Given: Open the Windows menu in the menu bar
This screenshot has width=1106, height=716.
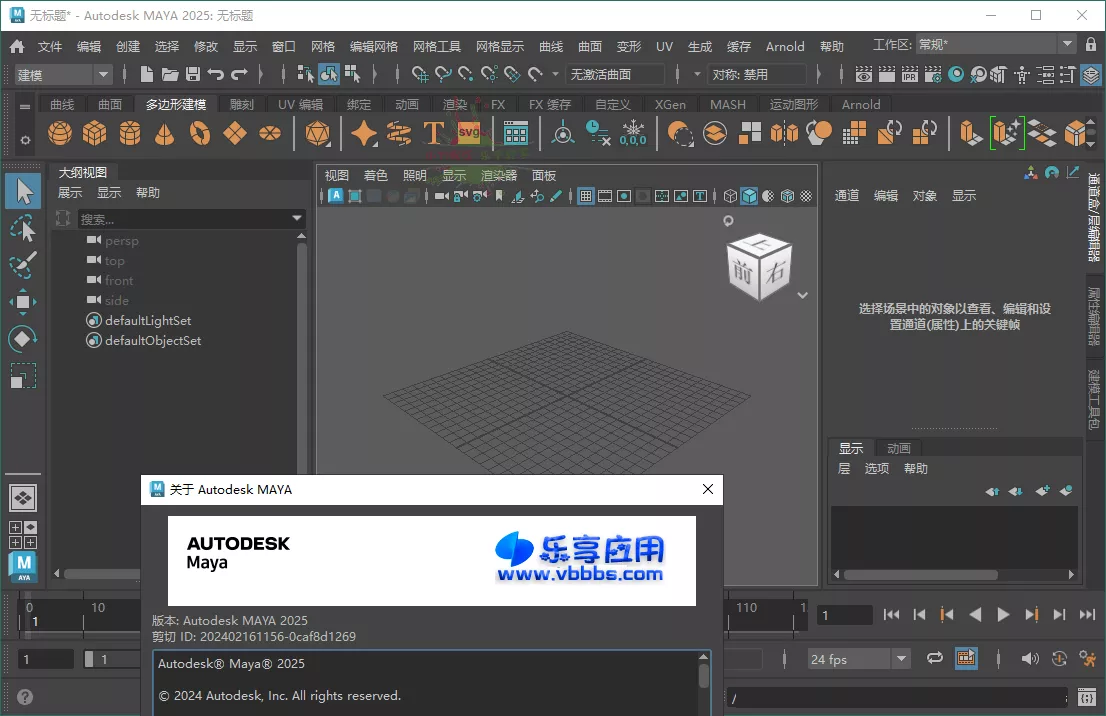Looking at the screenshot, I should (281, 45).
